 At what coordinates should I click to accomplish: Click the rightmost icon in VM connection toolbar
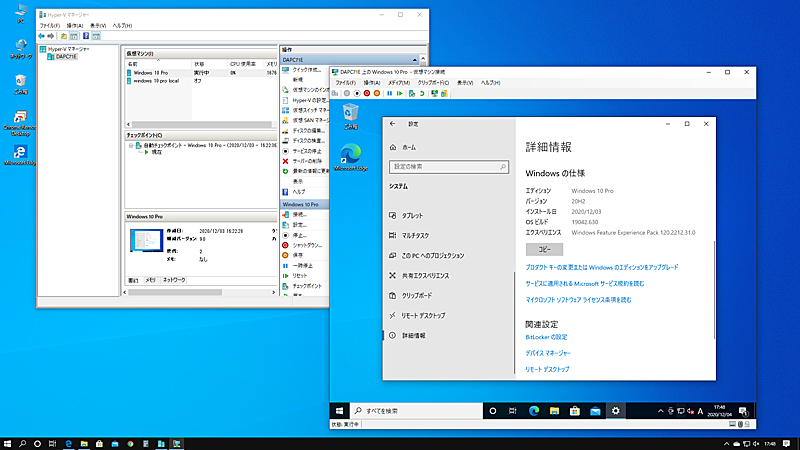click(444, 93)
